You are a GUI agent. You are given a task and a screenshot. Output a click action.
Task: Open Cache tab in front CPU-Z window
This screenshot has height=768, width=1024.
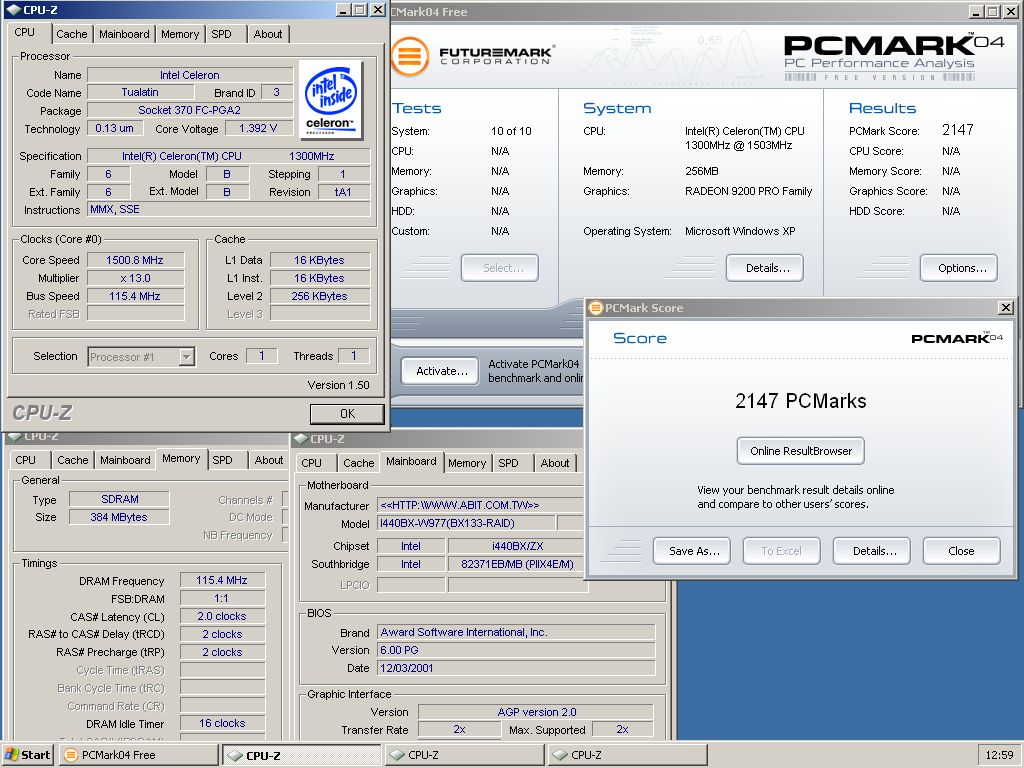tap(71, 34)
